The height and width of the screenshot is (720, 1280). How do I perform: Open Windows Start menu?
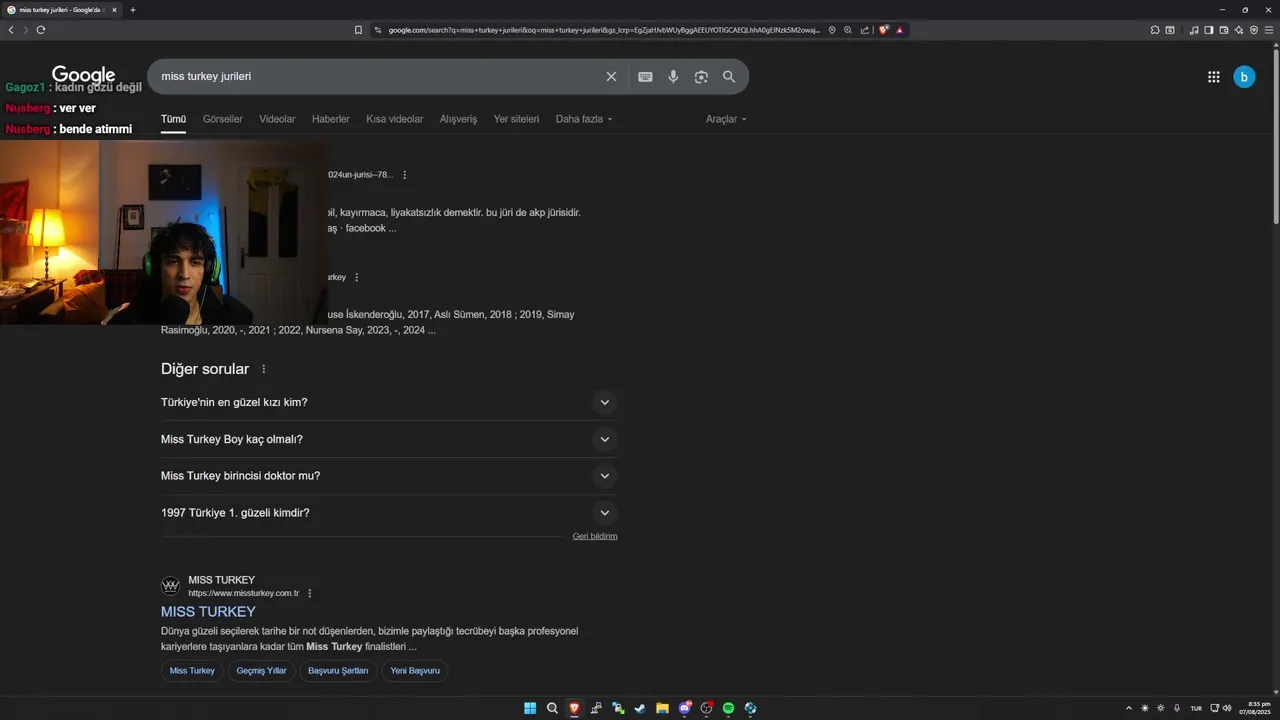(x=530, y=708)
